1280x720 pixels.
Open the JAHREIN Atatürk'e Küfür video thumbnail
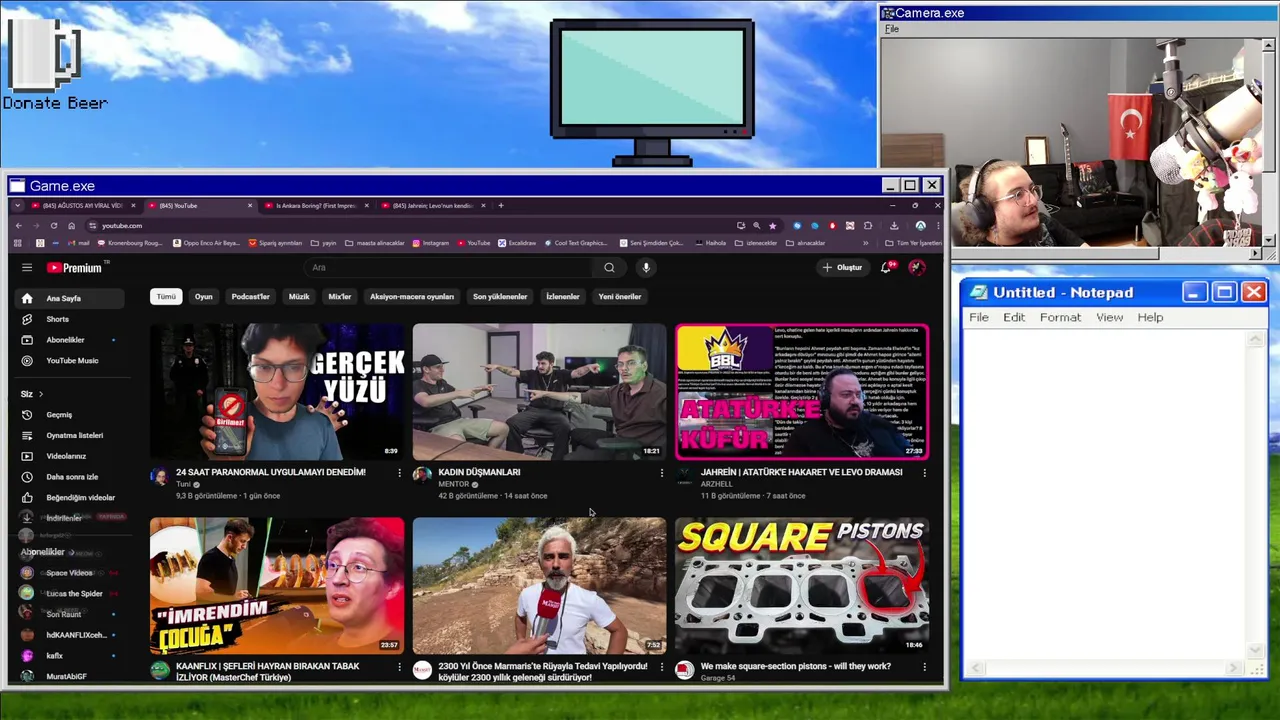[x=802, y=391]
